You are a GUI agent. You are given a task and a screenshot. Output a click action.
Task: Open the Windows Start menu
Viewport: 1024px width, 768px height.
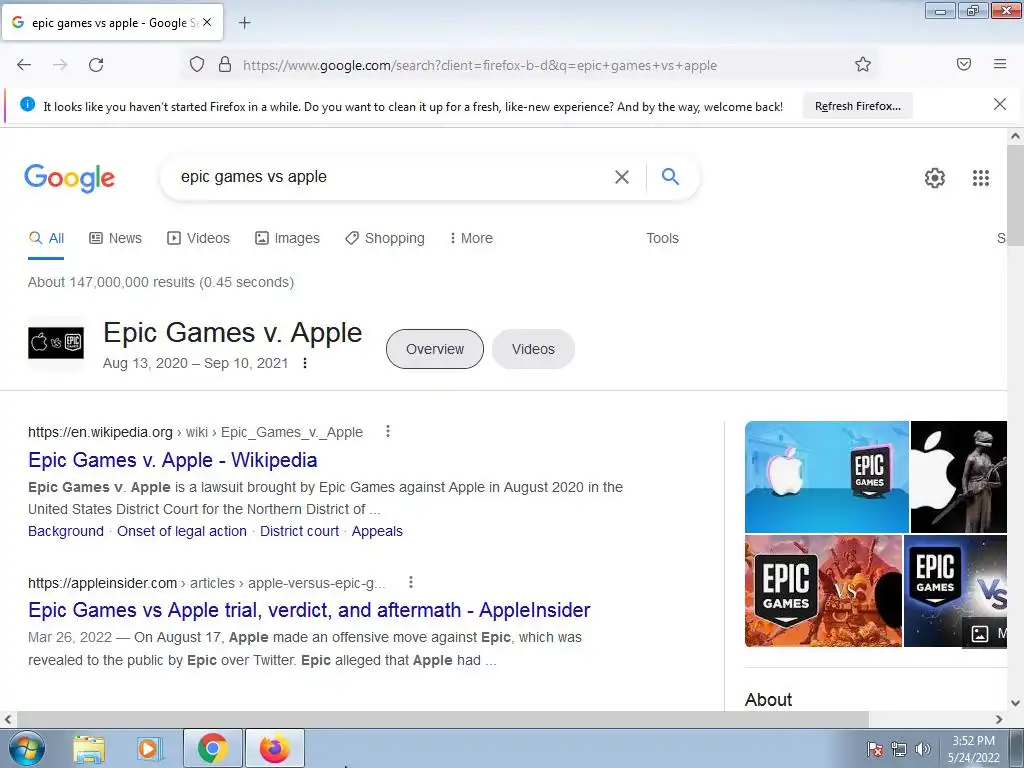tap(25, 748)
